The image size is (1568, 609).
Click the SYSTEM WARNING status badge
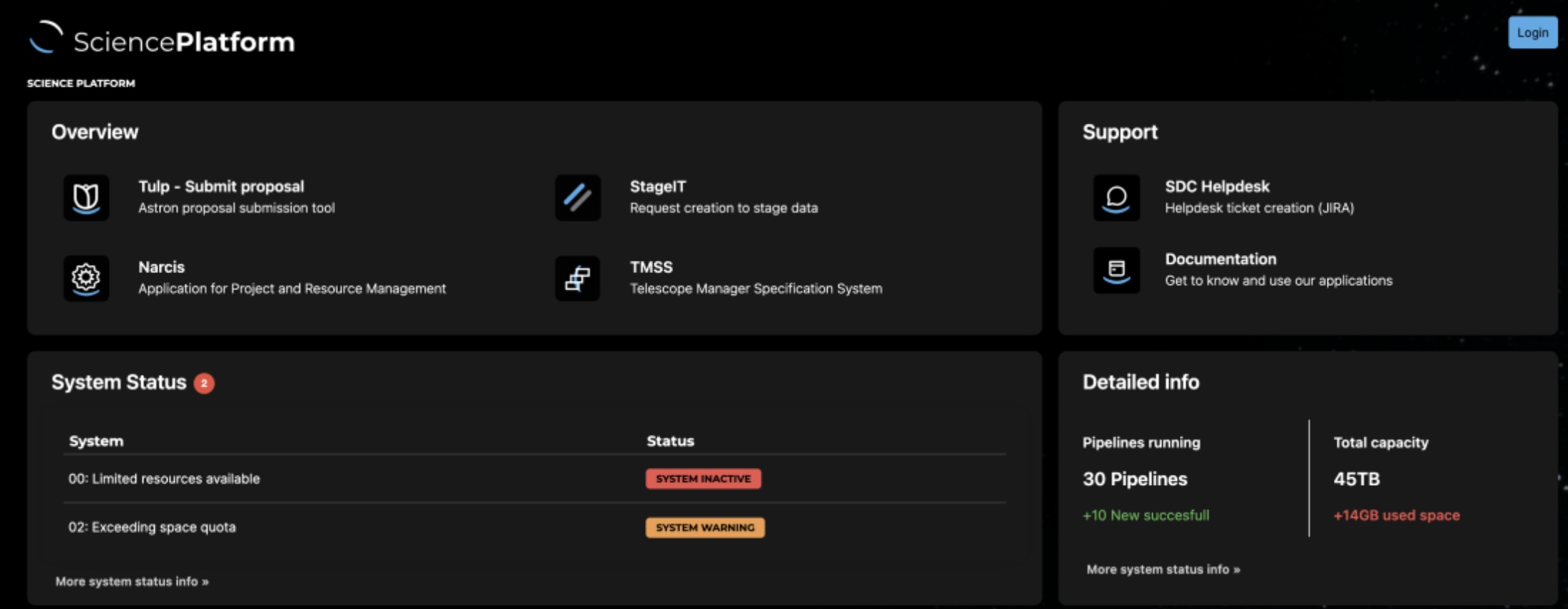[705, 527]
